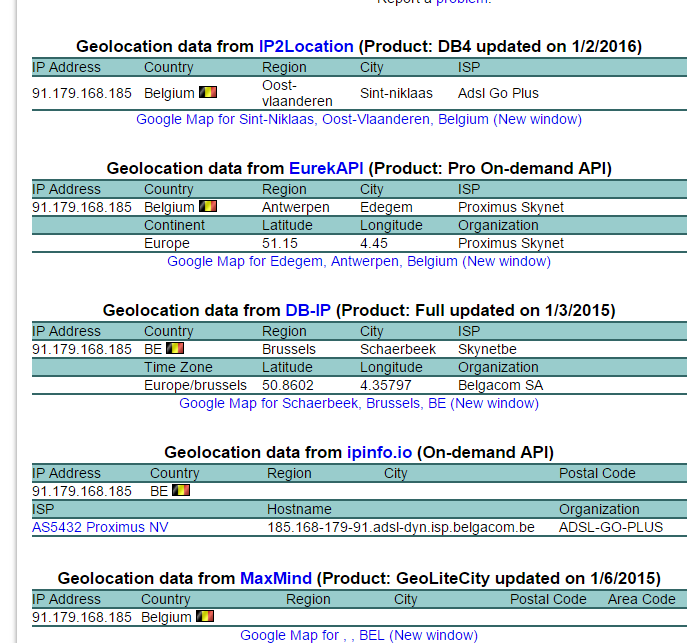
Task: Click the Postal Code header in ipinfo.io table
Action: (597, 473)
